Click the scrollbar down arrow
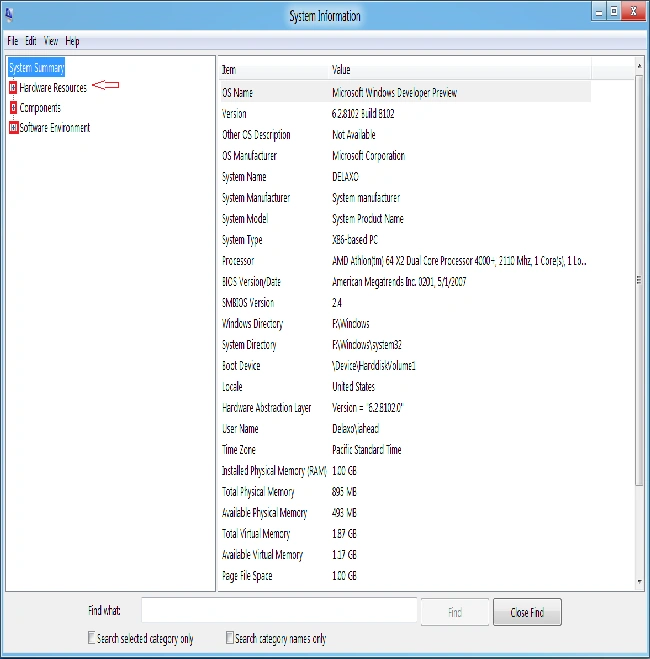This screenshot has height=659, width=650. coord(639,582)
